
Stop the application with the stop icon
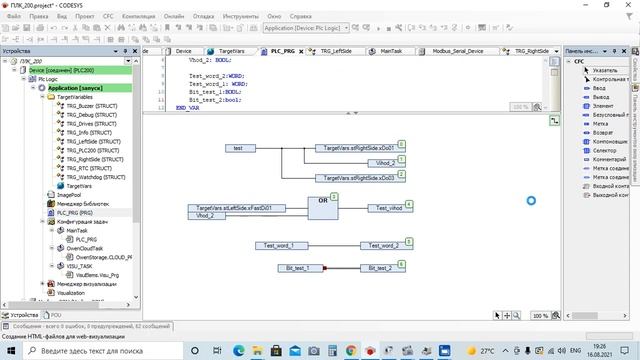(x=388, y=28)
